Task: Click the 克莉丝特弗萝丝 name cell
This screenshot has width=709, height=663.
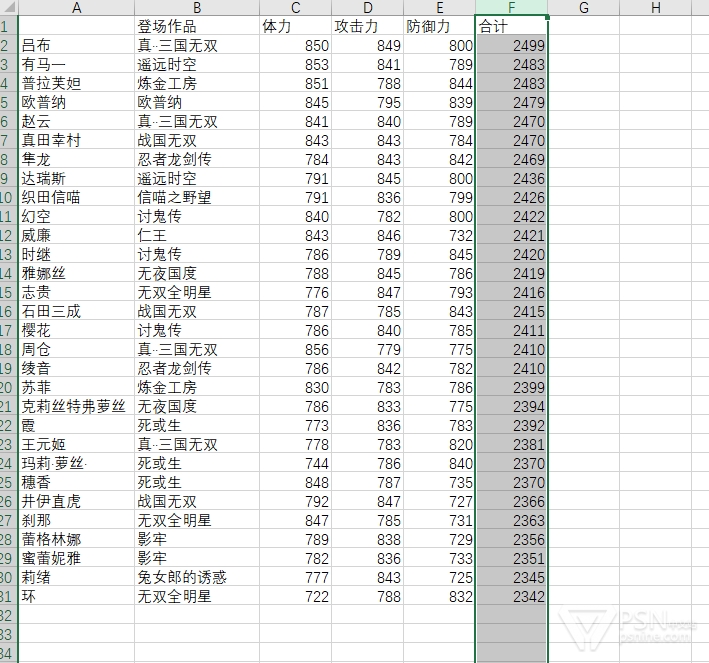Action: (76, 406)
